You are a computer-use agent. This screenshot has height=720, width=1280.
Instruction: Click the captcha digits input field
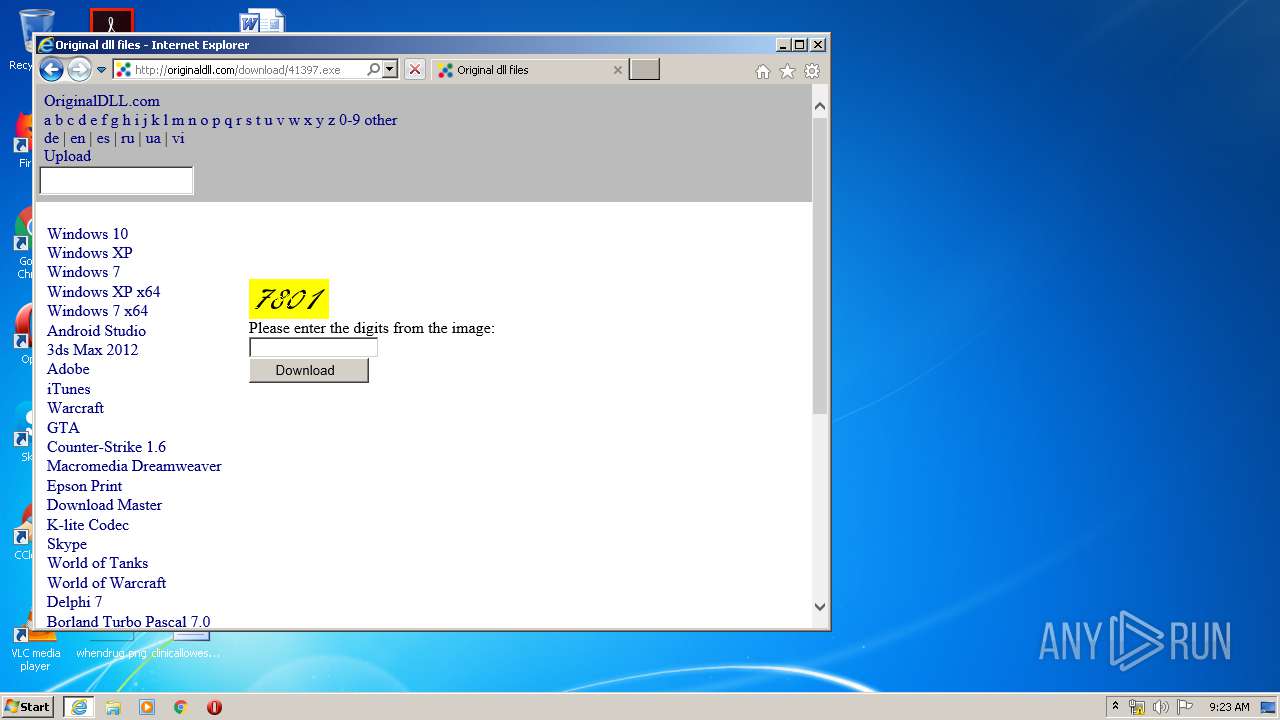click(313, 348)
